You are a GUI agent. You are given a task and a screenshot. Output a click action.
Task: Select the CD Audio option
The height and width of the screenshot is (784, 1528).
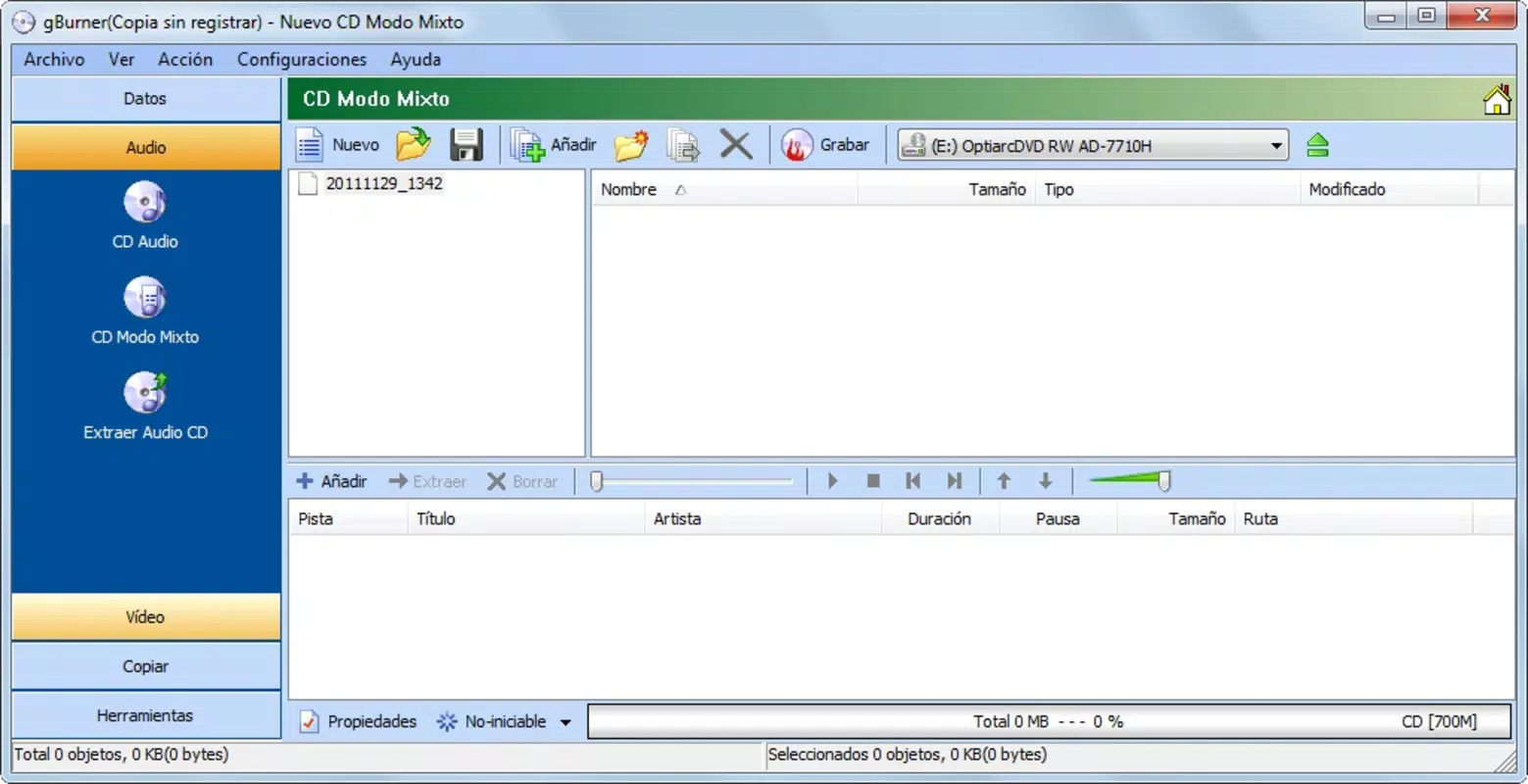(x=145, y=216)
